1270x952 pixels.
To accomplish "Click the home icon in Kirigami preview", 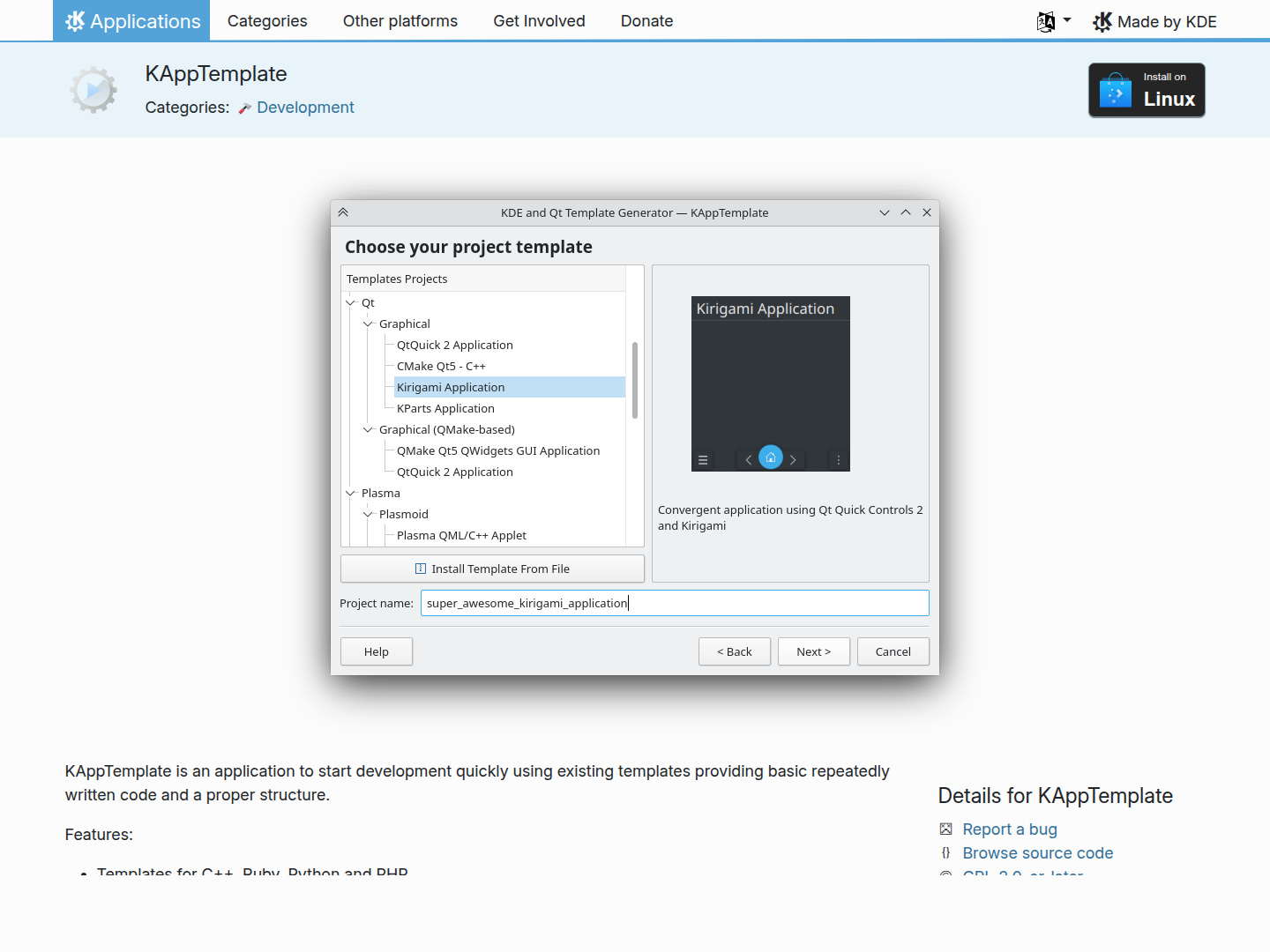I will coord(771,457).
